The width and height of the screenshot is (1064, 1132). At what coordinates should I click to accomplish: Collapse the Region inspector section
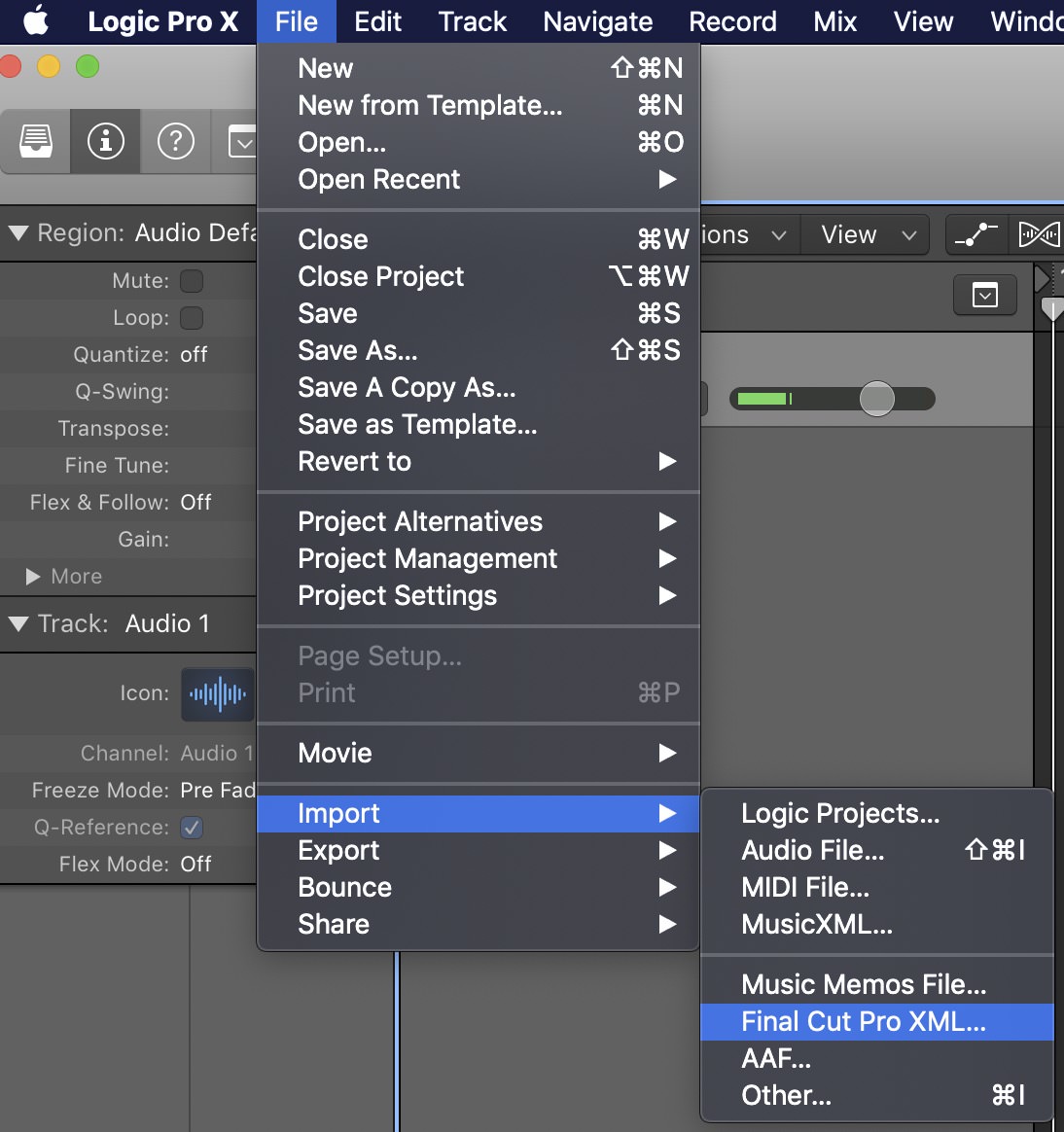[x=18, y=233]
